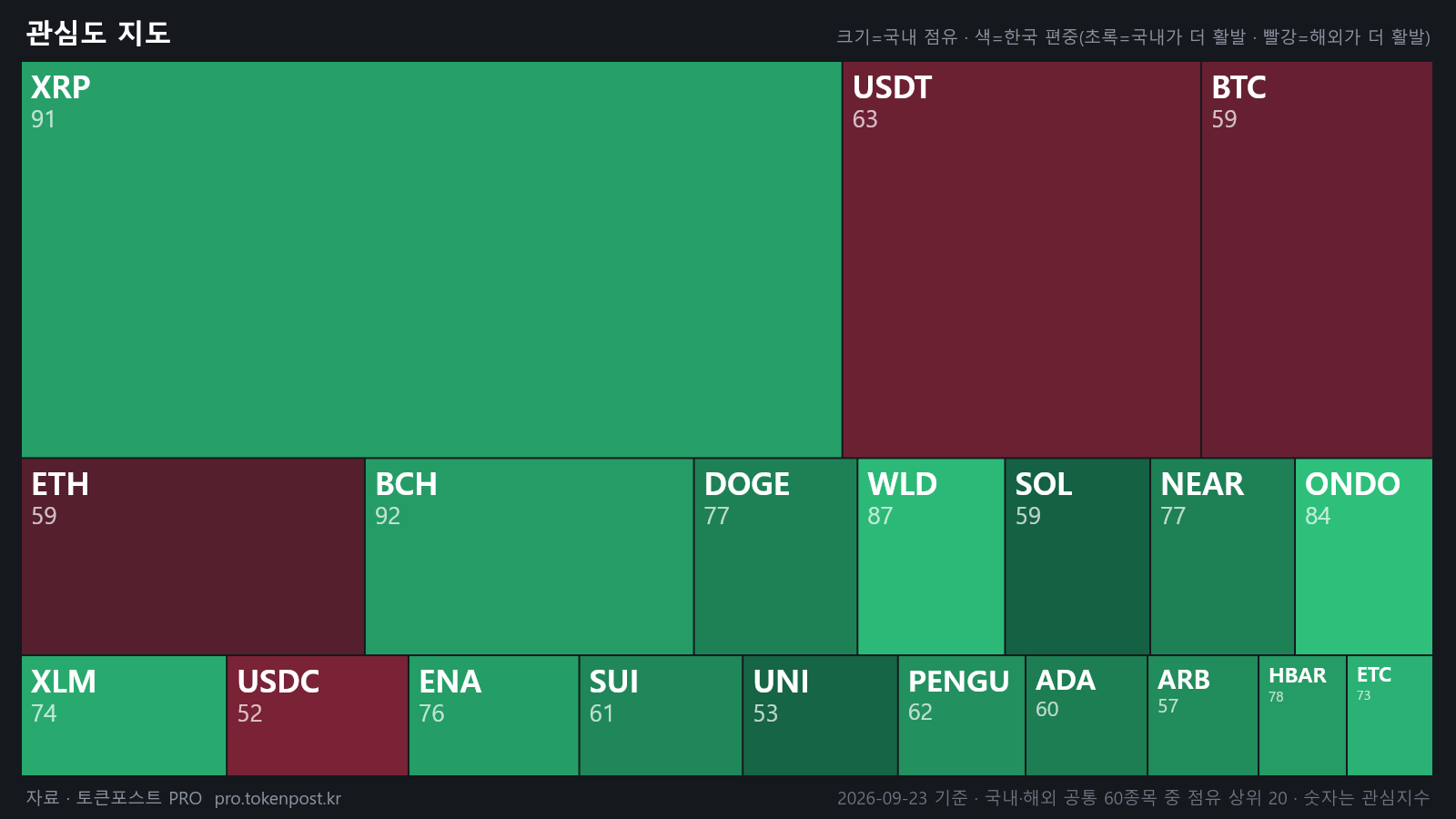
Task: Open the ENA tile scoring 76
Action: pyautogui.click(x=494, y=715)
